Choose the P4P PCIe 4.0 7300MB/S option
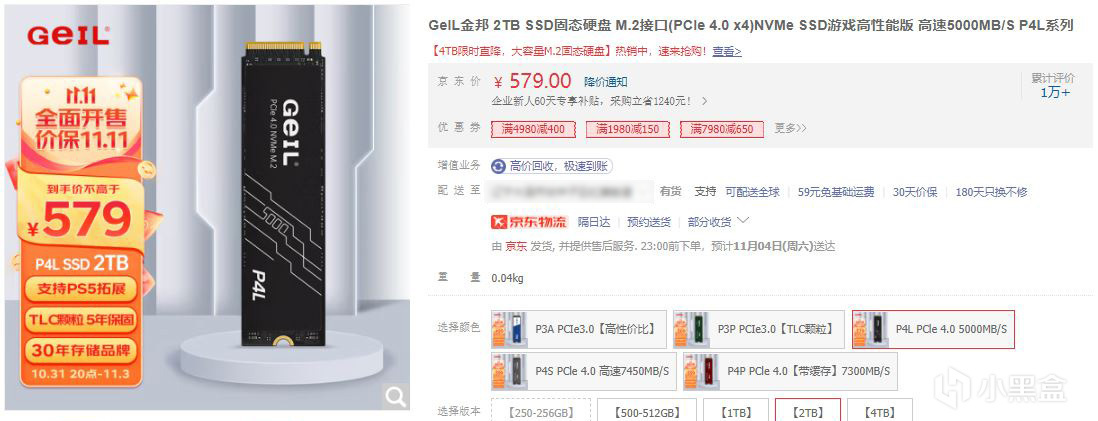 click(x=790, y=371)
